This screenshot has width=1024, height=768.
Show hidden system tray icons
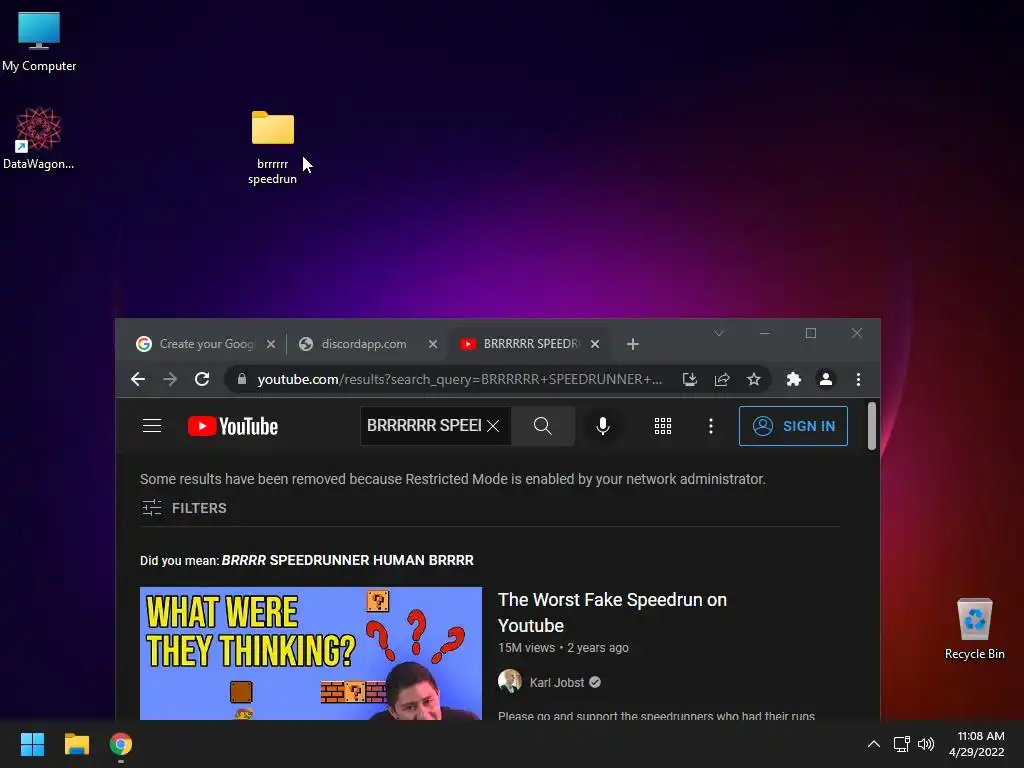click(873, 744)
